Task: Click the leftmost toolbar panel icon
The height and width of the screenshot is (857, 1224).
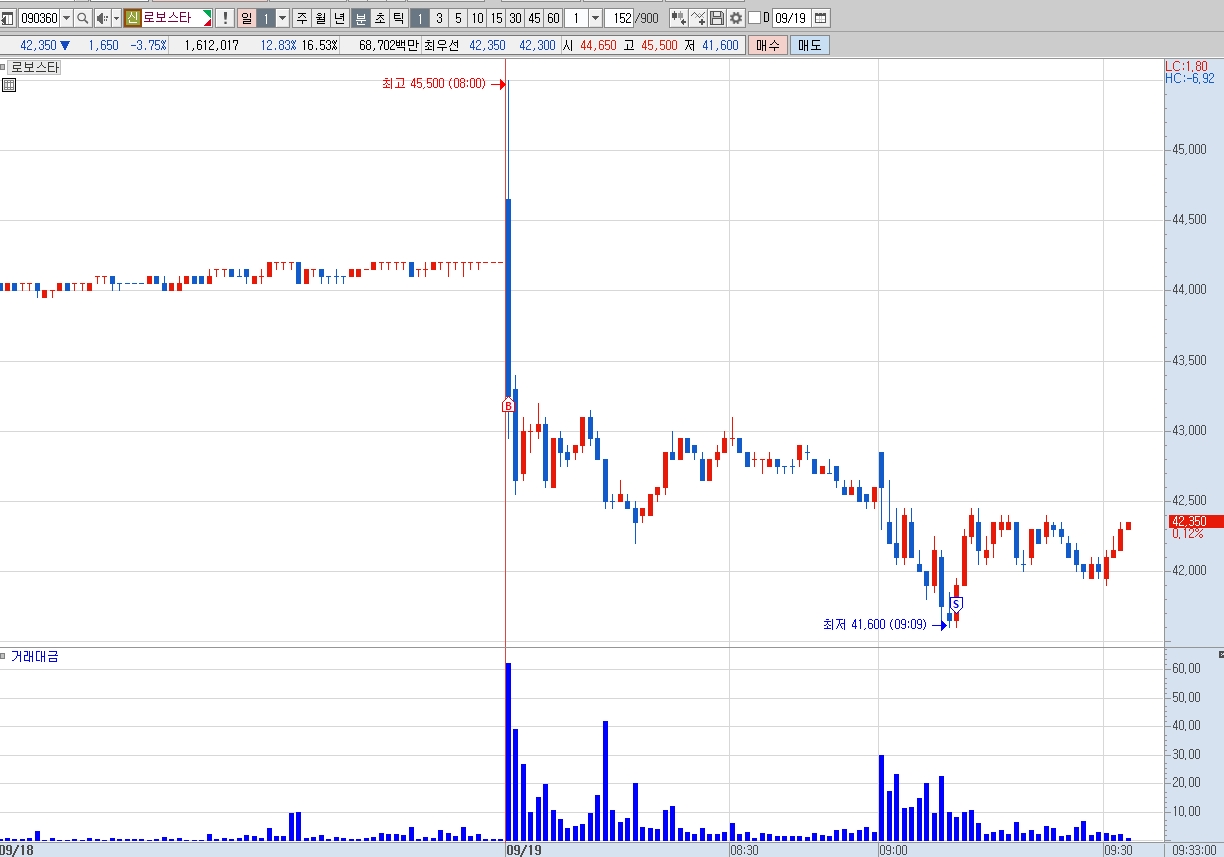Action: (x=8, y=18)
